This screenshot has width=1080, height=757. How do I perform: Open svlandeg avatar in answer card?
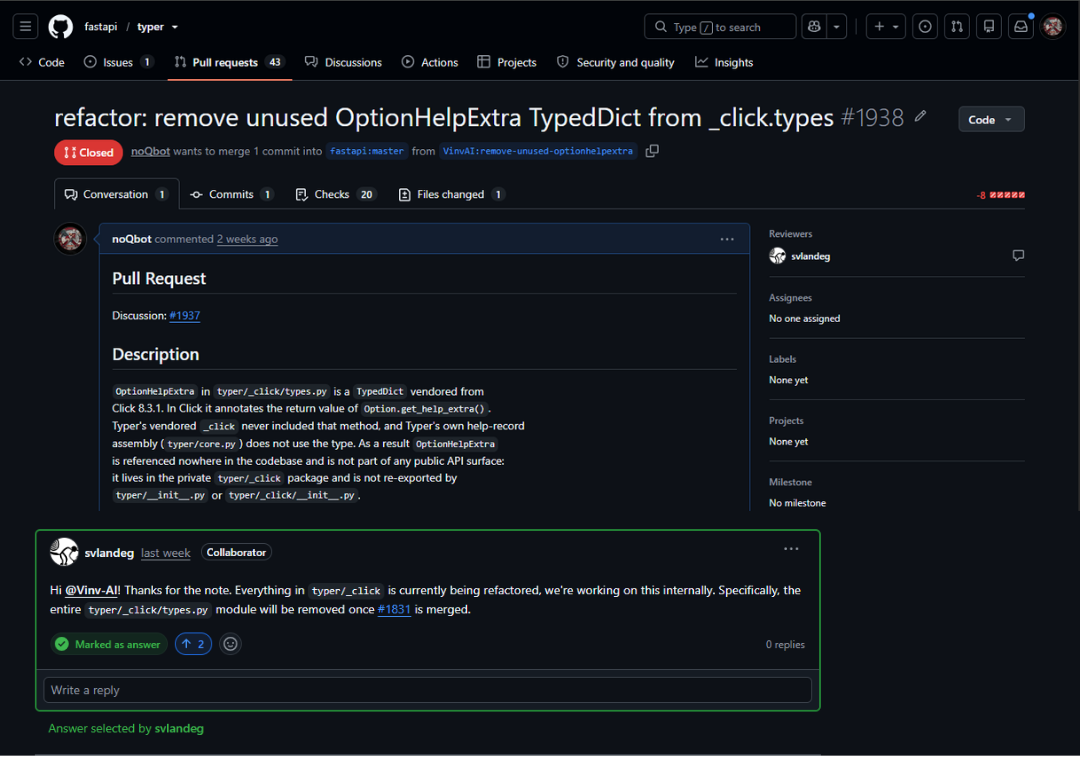point(64,552)
